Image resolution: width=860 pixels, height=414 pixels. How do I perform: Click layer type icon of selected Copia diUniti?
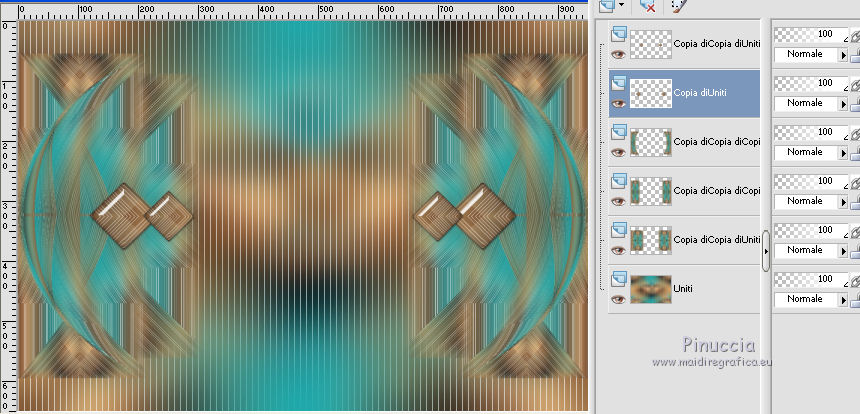(619, 83)
